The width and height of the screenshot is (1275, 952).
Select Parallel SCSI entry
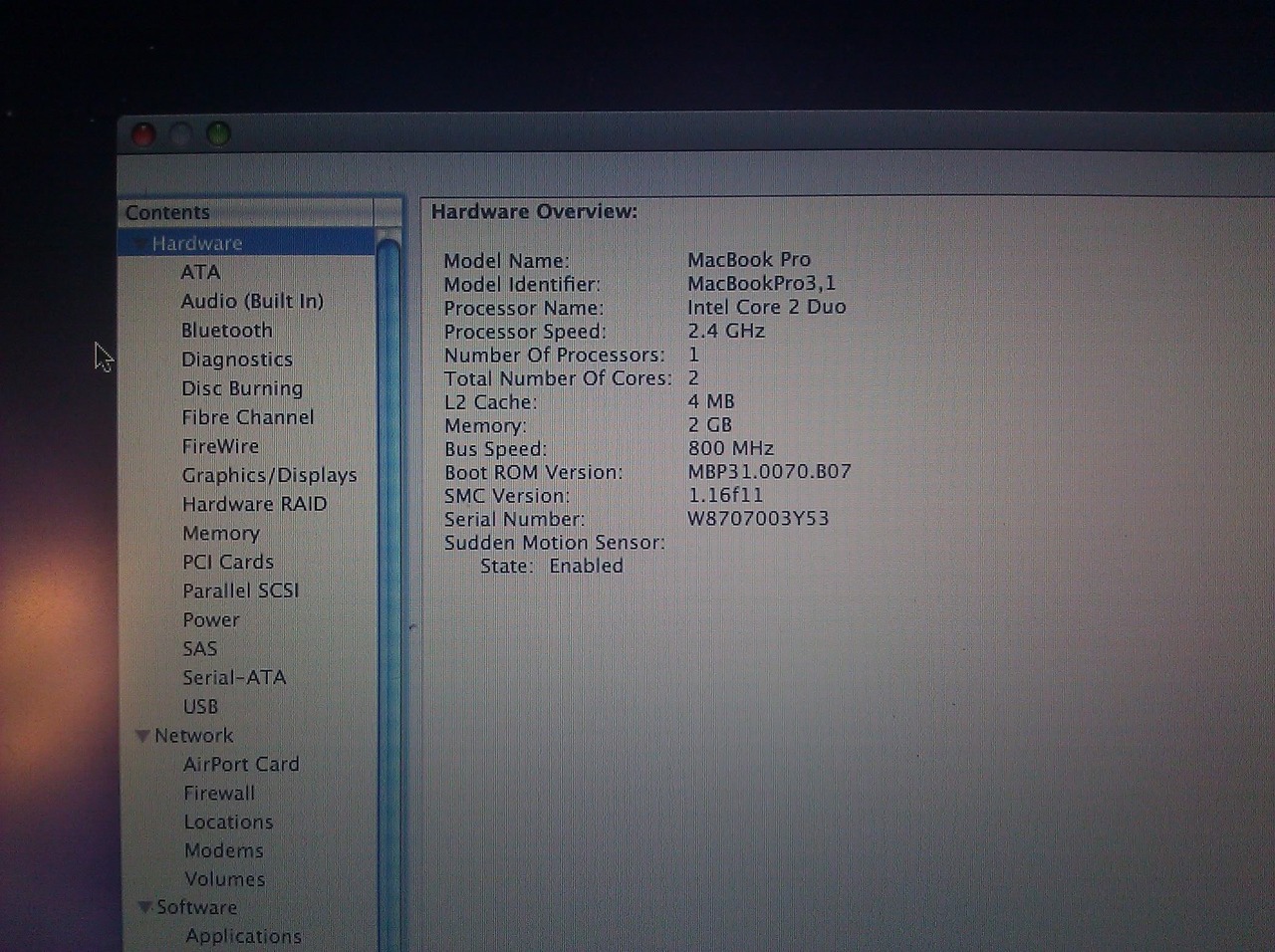tap(241, 591)
